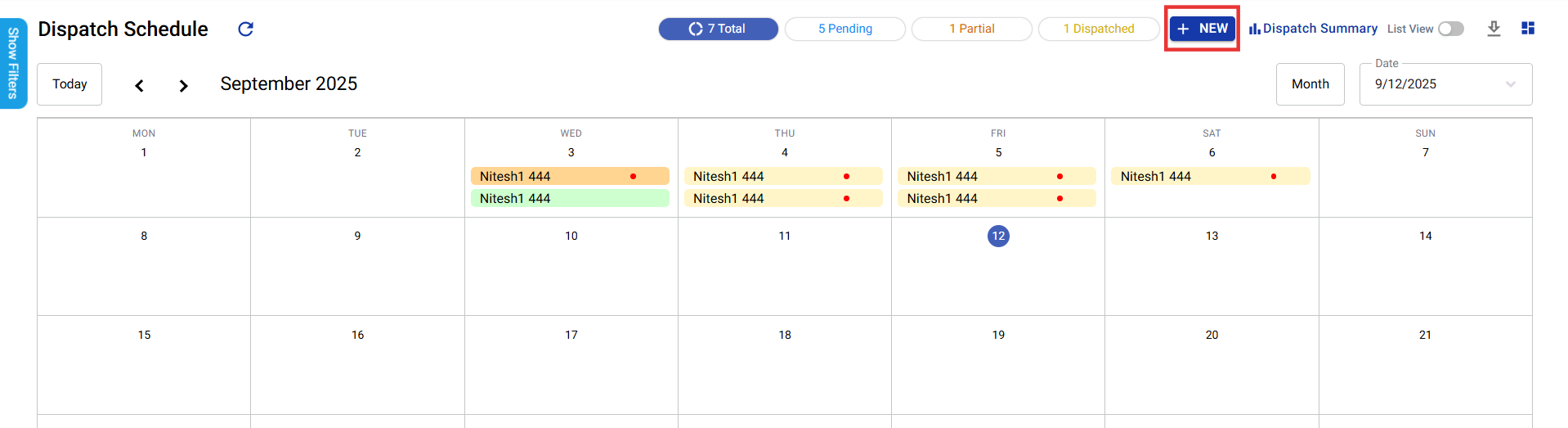
Task: Open the green Nitesh1 444 event on Wednesday
Action: [569, 199]
